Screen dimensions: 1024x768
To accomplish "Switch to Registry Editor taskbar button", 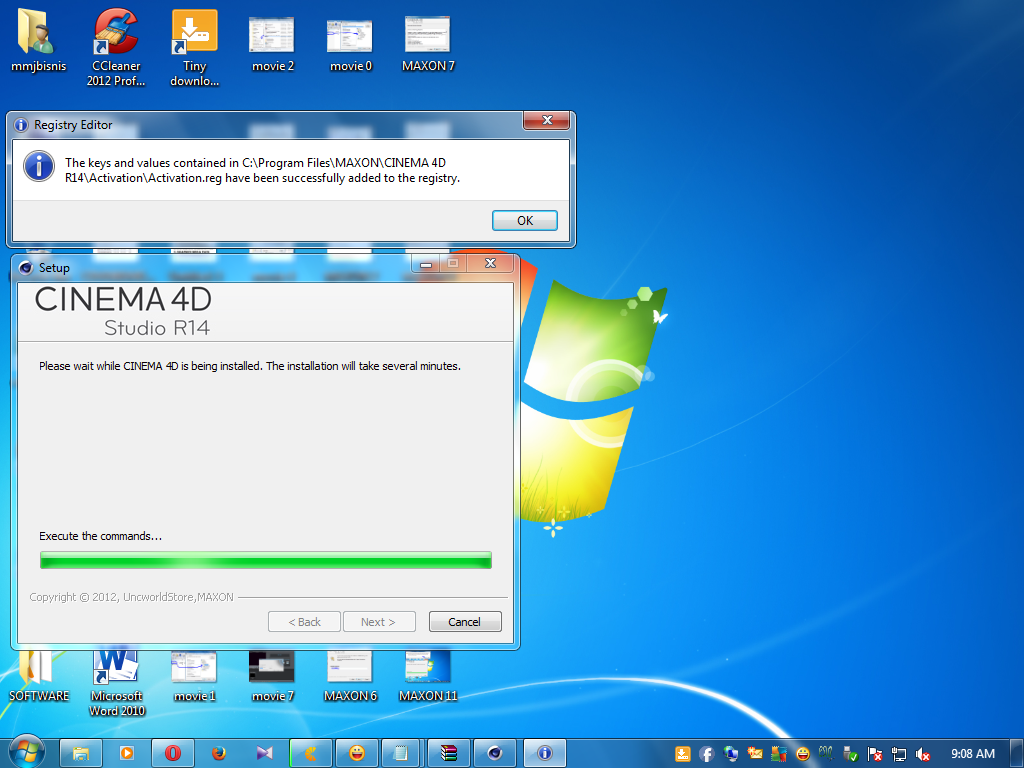I will pyautogui.click(x=545, y=754).
